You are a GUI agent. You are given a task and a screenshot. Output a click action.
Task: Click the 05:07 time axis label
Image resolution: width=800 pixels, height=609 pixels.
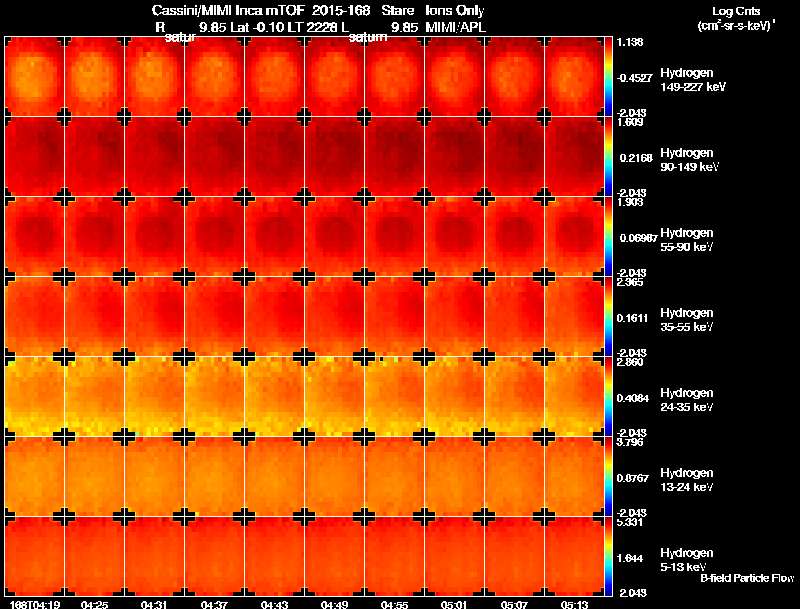pos(514,605)
